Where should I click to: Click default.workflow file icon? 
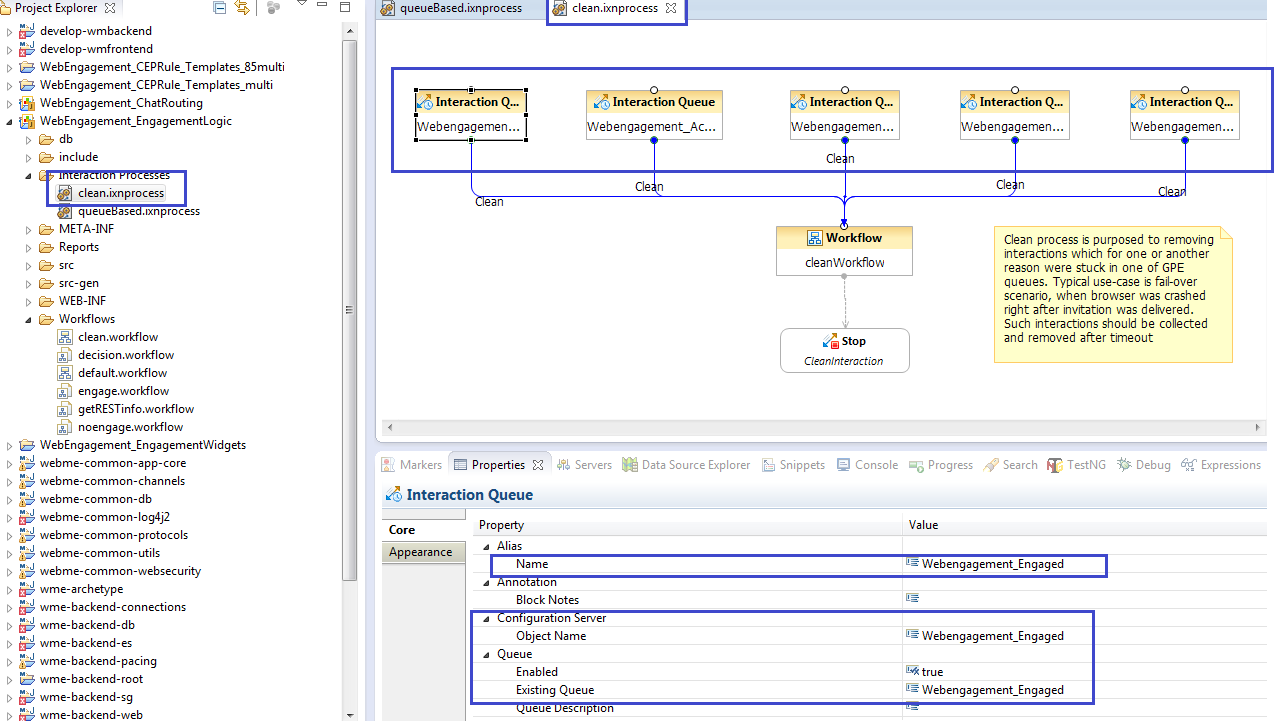65,373
